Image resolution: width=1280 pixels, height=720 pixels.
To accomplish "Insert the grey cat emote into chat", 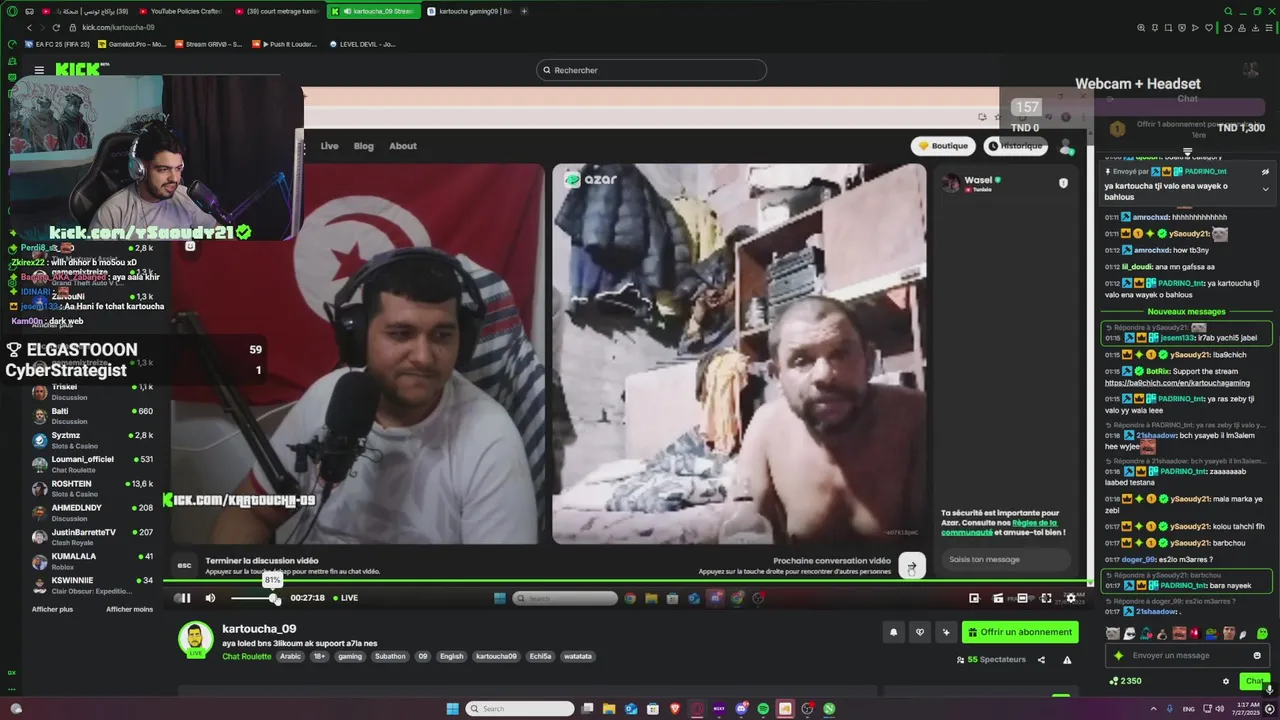I will pyautogui.click(x=1113, y=633).
